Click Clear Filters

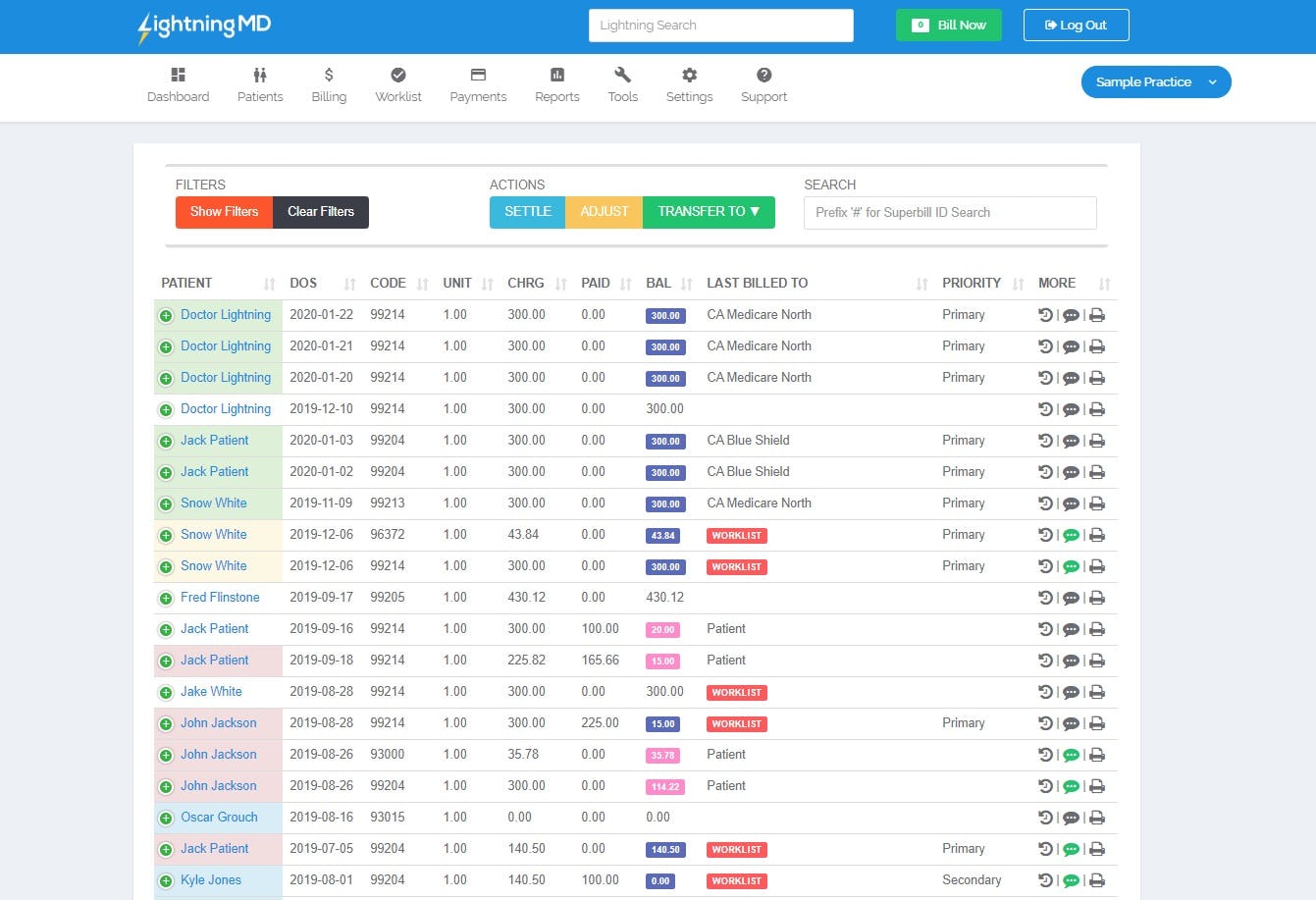pyautogui.click(x=320, y=211)
